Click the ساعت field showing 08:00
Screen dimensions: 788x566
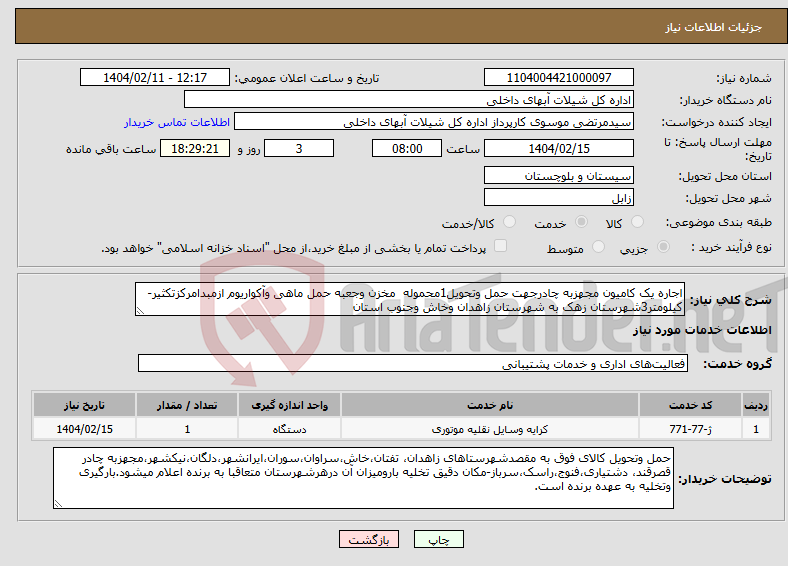point(407,148)
